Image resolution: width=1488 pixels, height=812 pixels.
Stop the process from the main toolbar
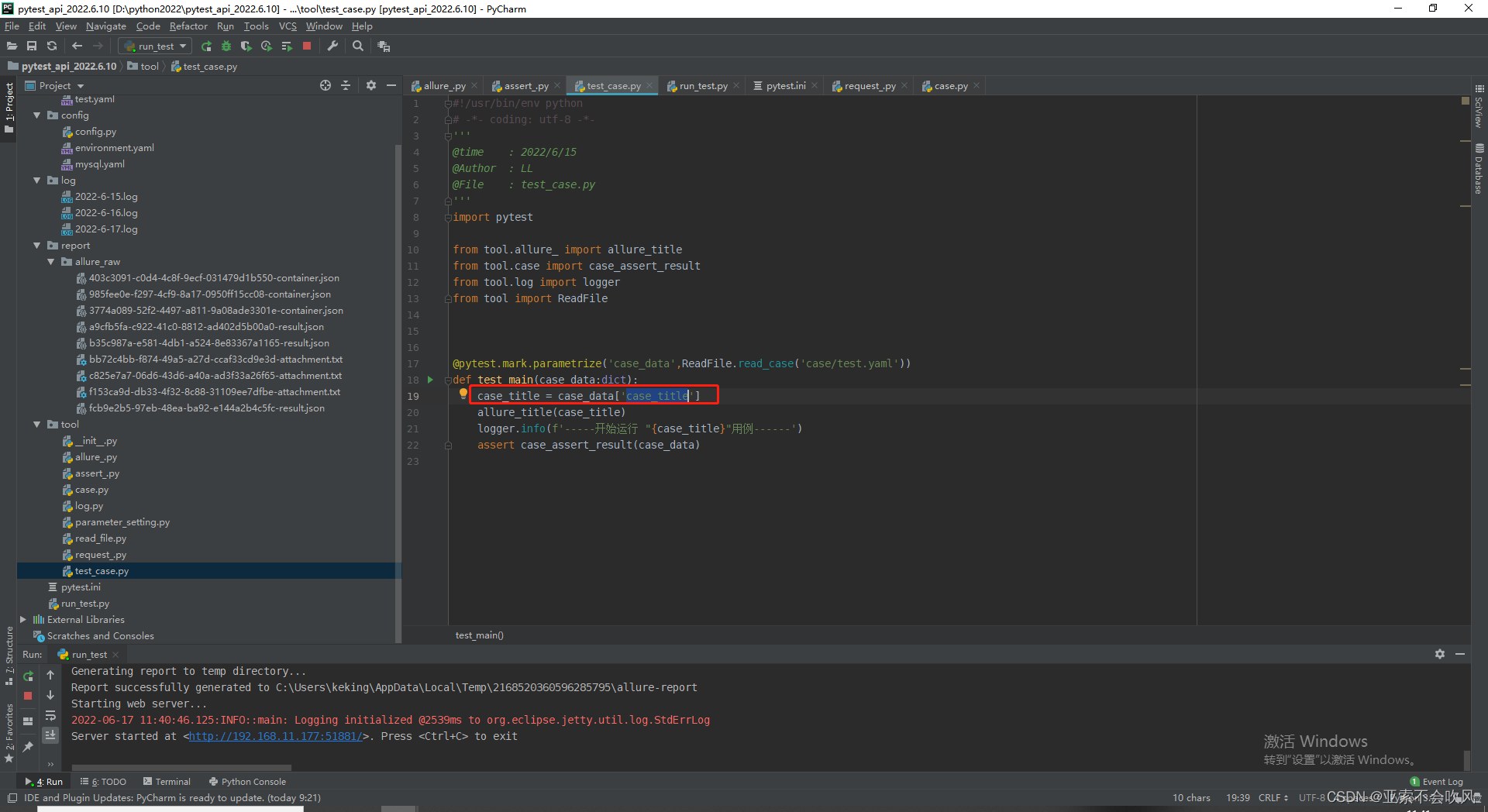point(307,46)
